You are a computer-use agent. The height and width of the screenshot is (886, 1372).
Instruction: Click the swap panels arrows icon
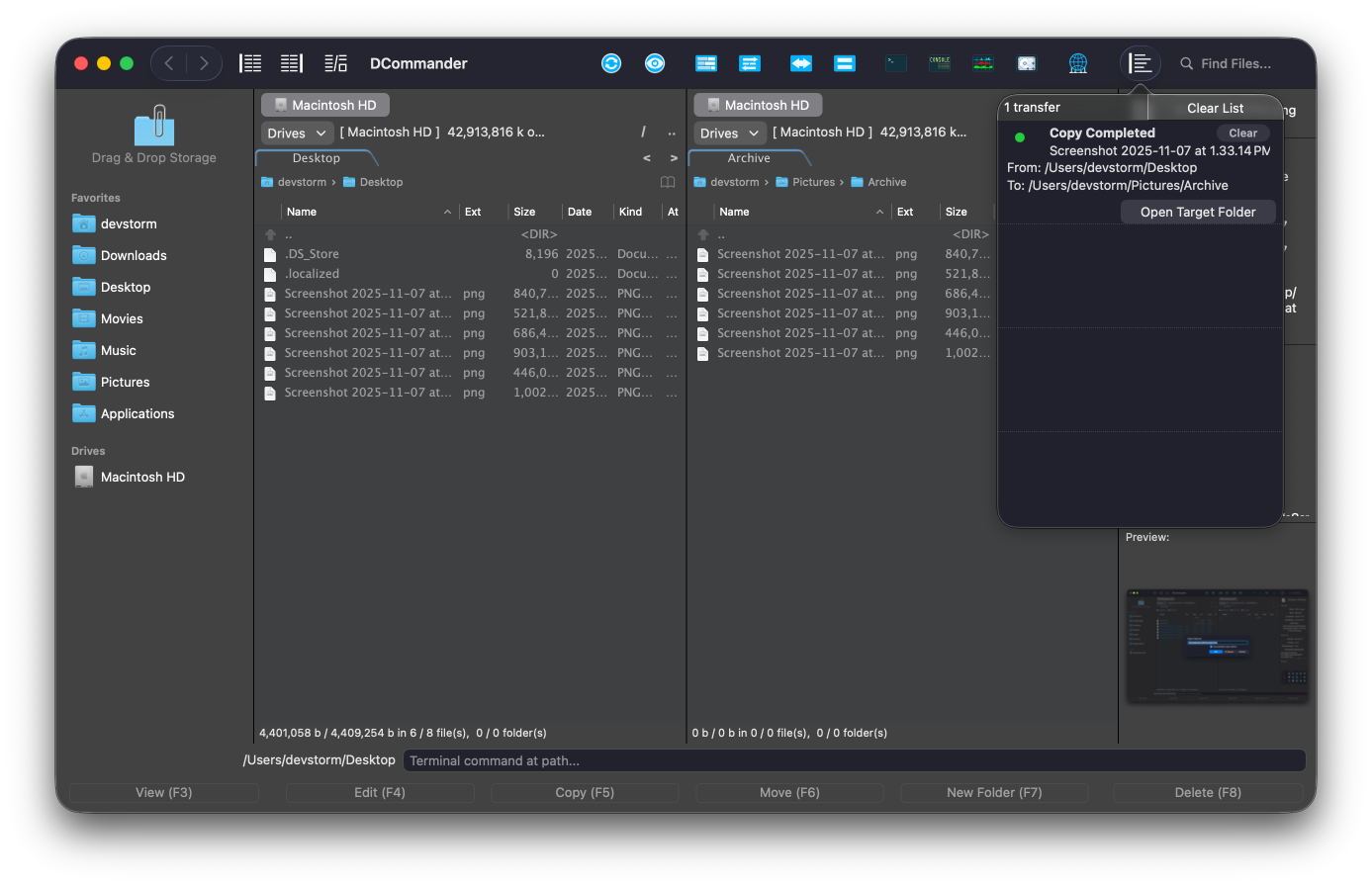click(801, 63)
